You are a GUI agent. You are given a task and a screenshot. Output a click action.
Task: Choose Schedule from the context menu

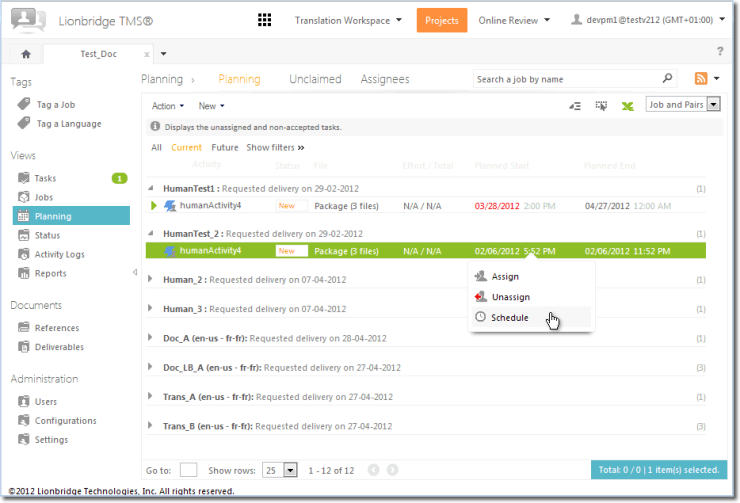pos(510,318)
